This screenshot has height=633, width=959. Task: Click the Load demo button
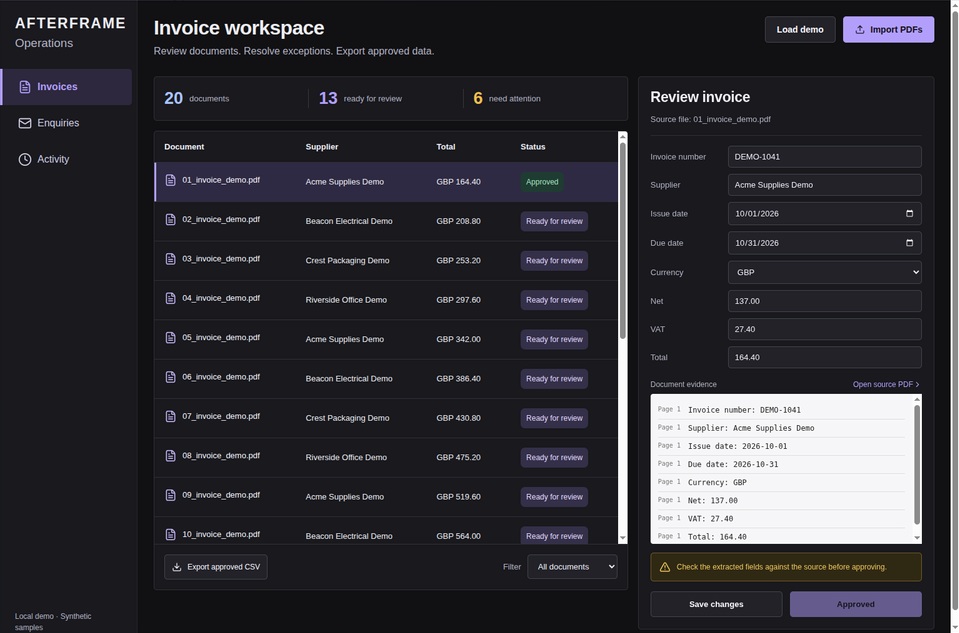800,29
